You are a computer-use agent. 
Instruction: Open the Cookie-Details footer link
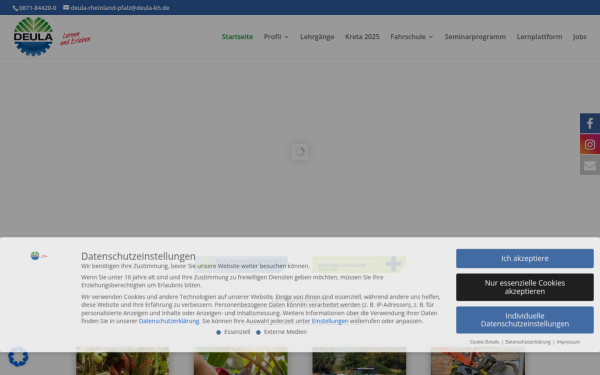[x=484, y=342]
